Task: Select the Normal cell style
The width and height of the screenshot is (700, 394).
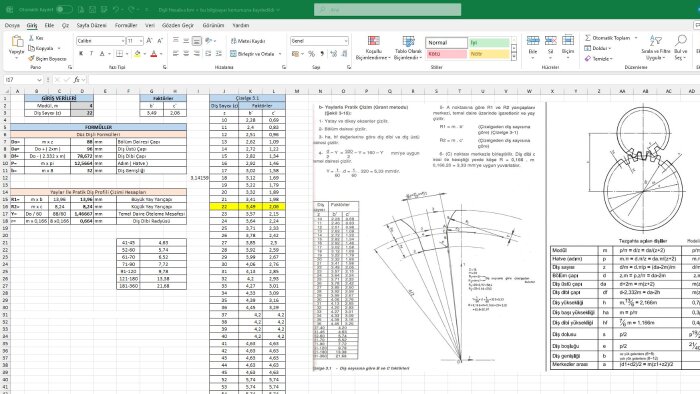Action: (446, 42)
